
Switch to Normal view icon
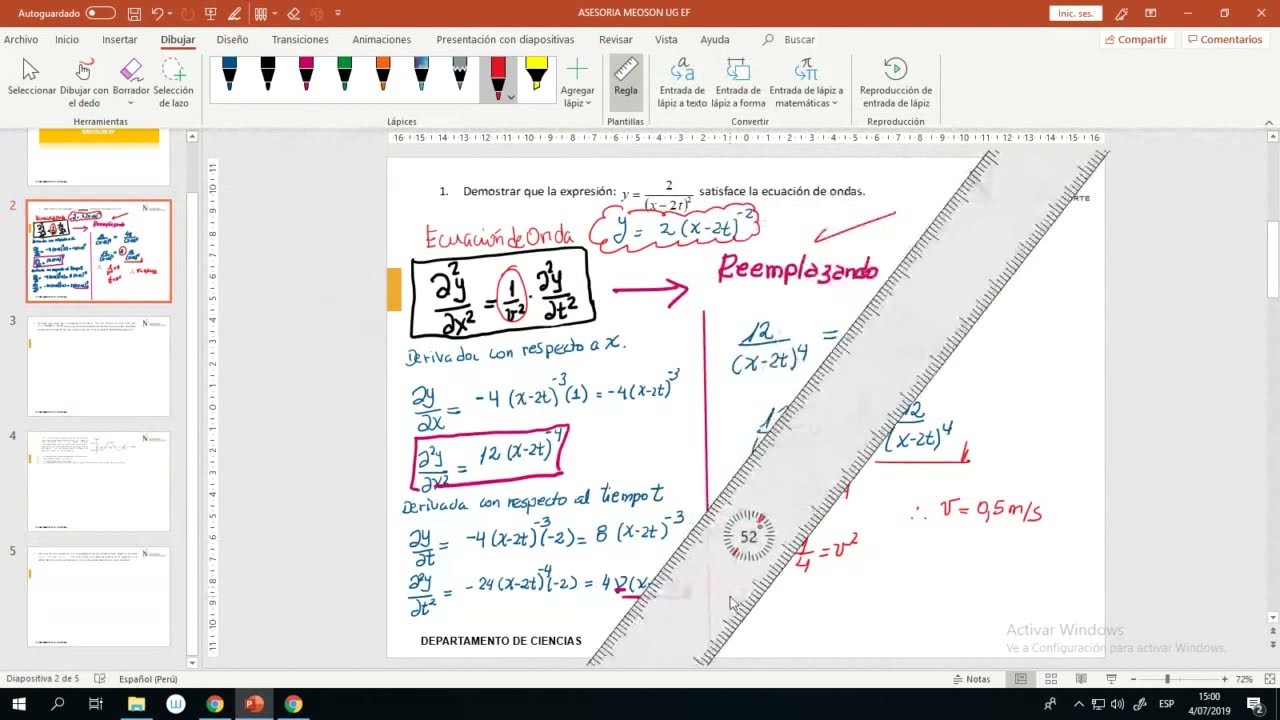click(1021, 679)
